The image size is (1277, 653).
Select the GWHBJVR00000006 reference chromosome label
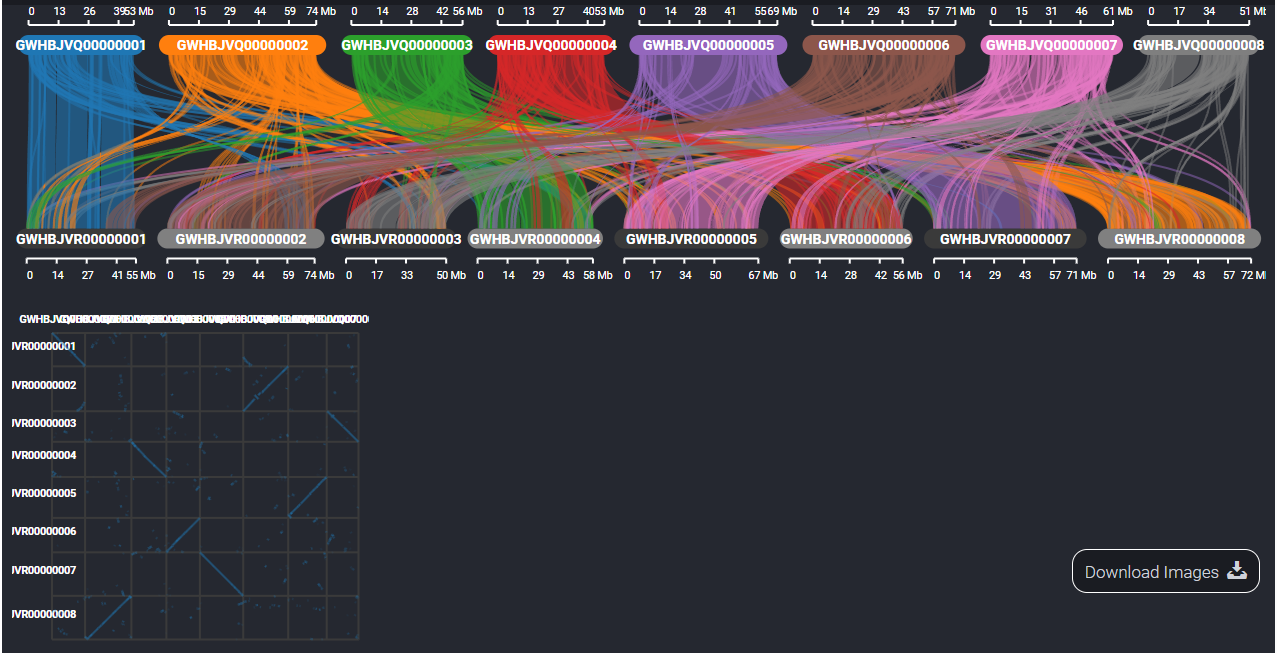846,240
